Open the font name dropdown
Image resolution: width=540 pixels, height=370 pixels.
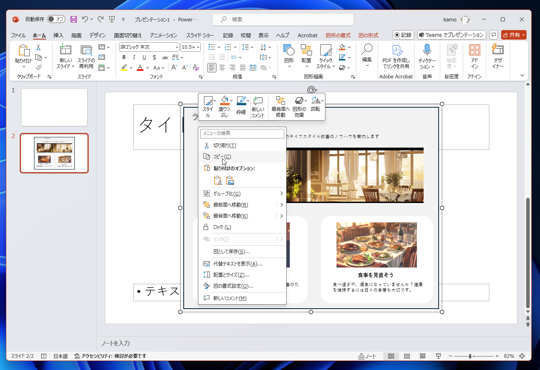point(177,47)
